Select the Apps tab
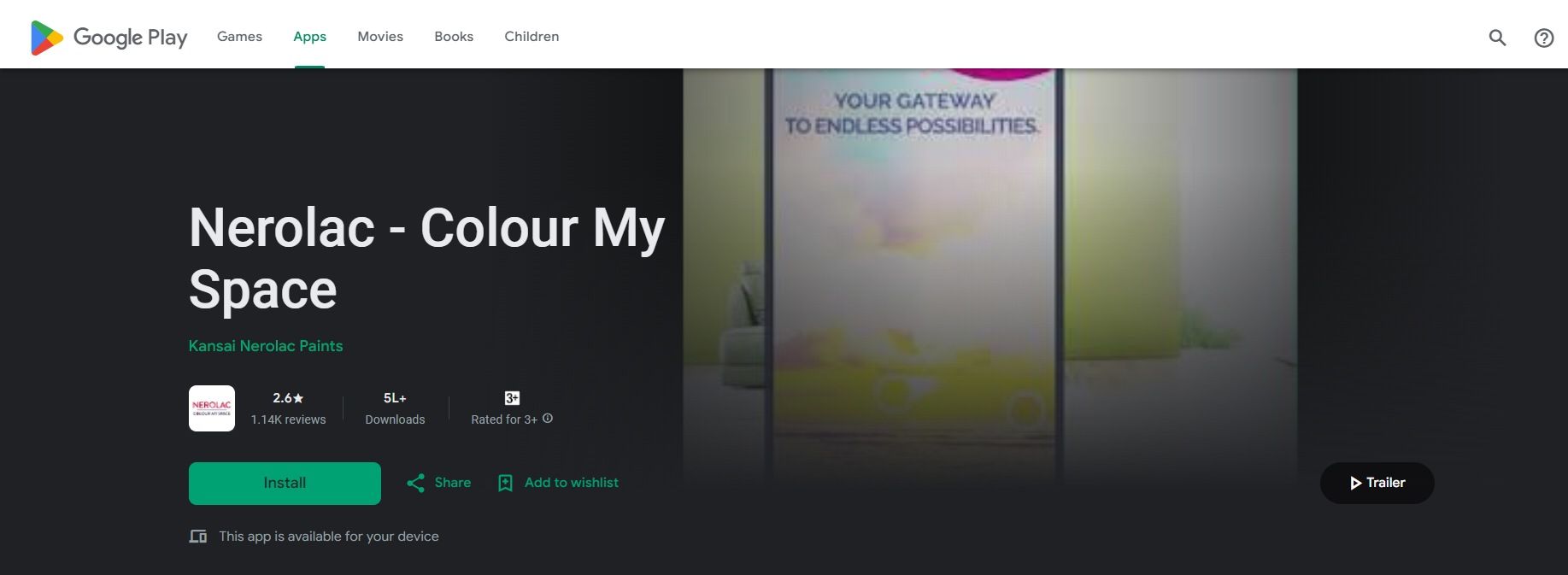Screen dimensions: 1568x575 pyautogui.click(x=309, y=37)
